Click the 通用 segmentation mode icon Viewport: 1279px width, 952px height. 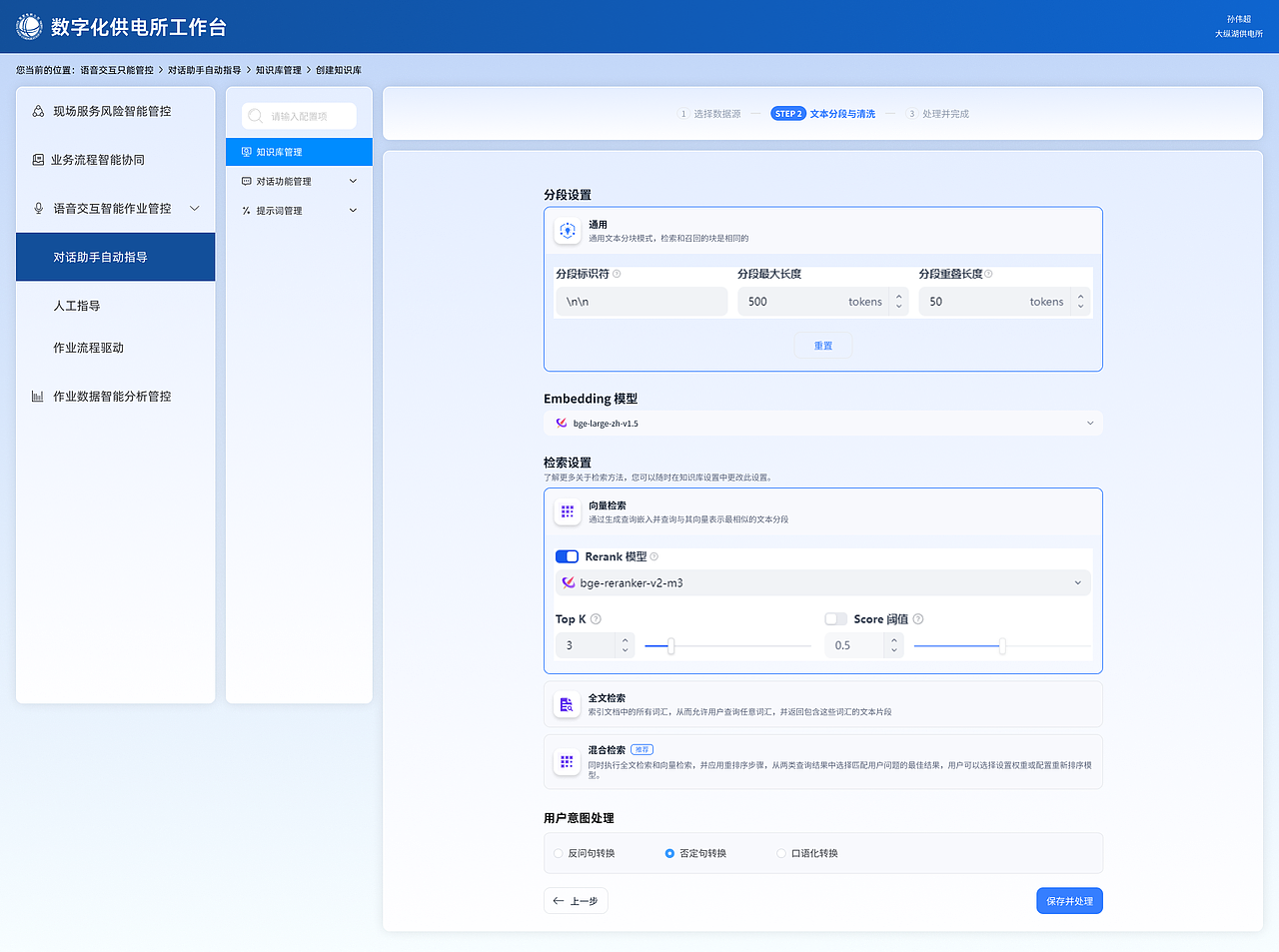pos(568,231)
